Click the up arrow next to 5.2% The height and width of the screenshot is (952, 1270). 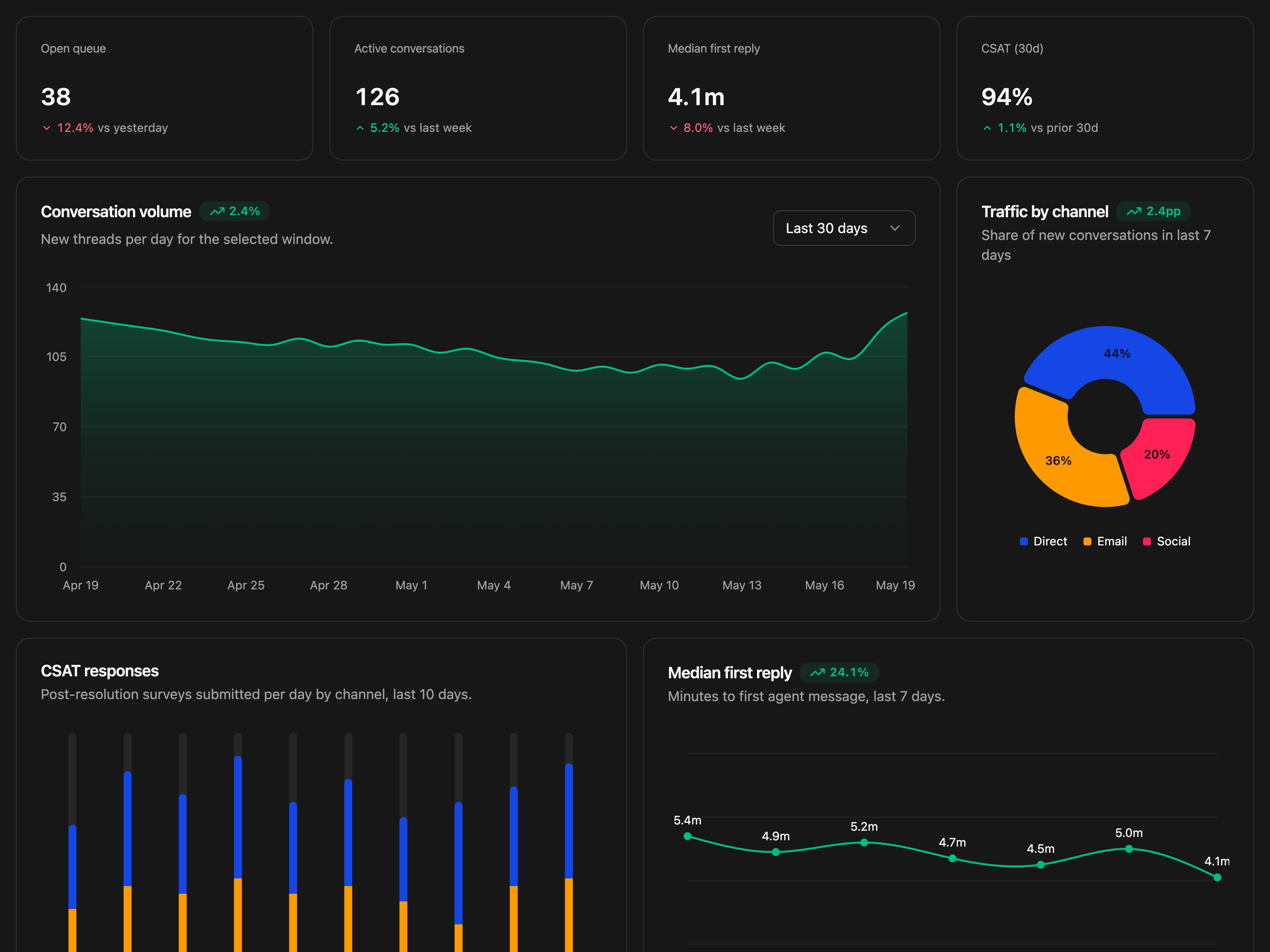point(360,128)
